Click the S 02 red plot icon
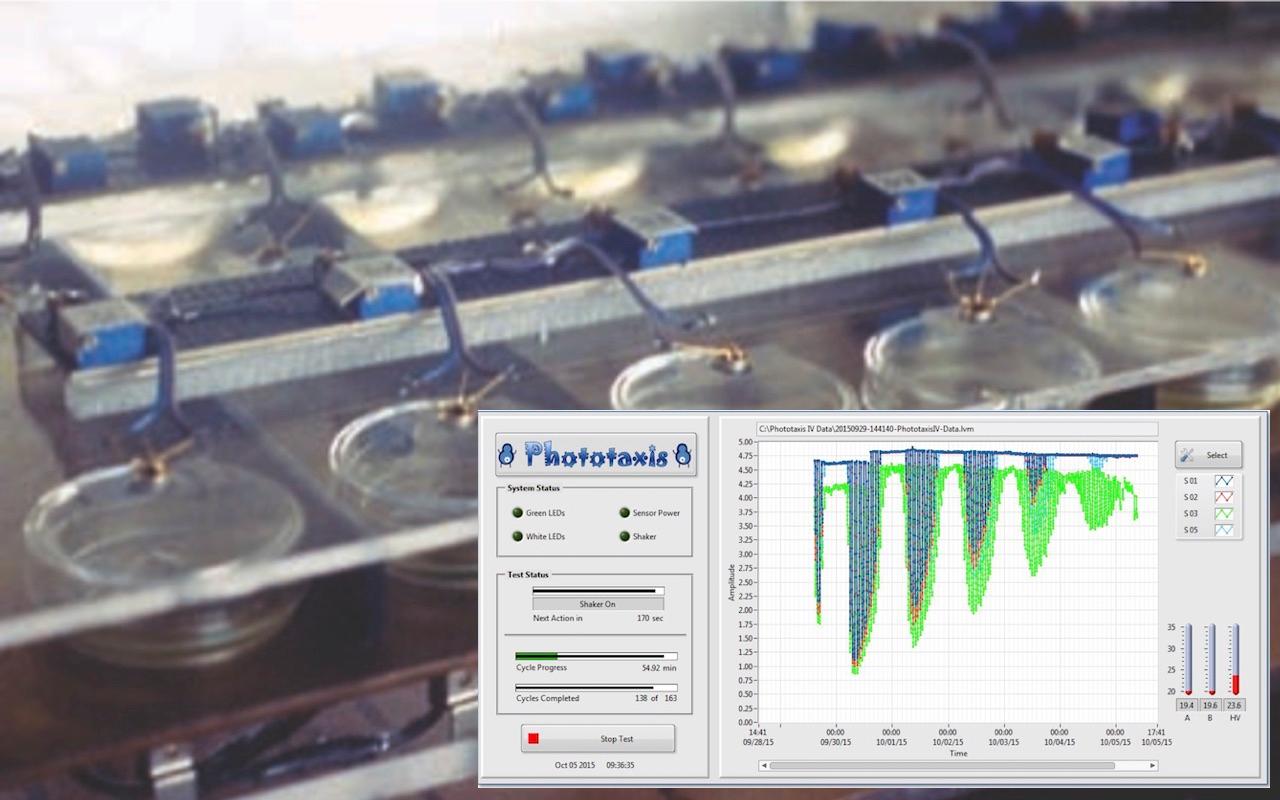The image size is (1280, 800). tap(1225, 497)
